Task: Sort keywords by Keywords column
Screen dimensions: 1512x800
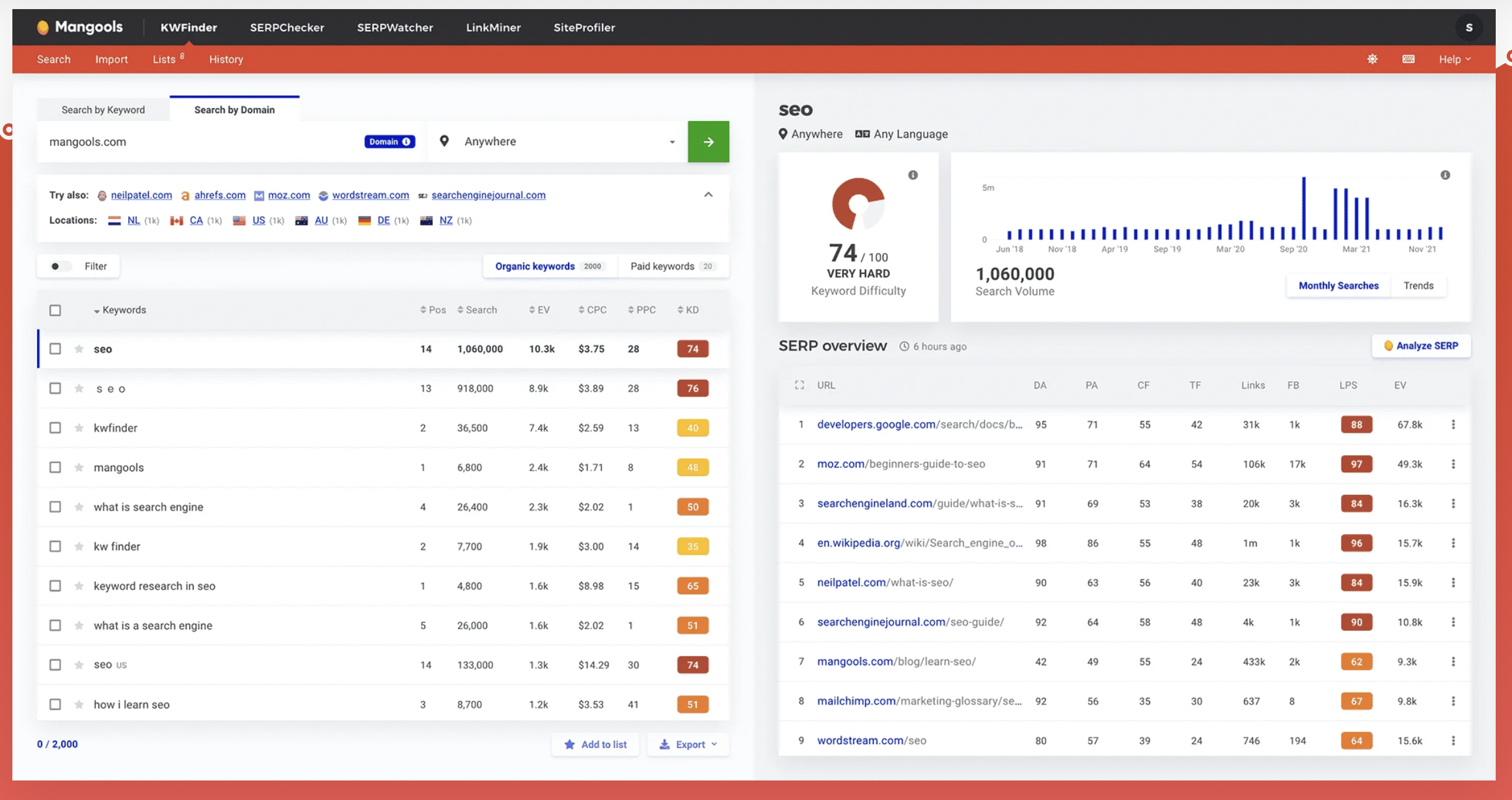Action: tap(120, 310)
